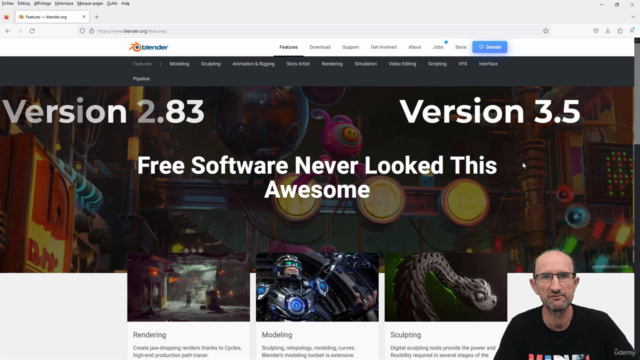Viewport: 640px width, 360px height.
Task: Open the Outils menu
Action: click(x=112, y=3)
